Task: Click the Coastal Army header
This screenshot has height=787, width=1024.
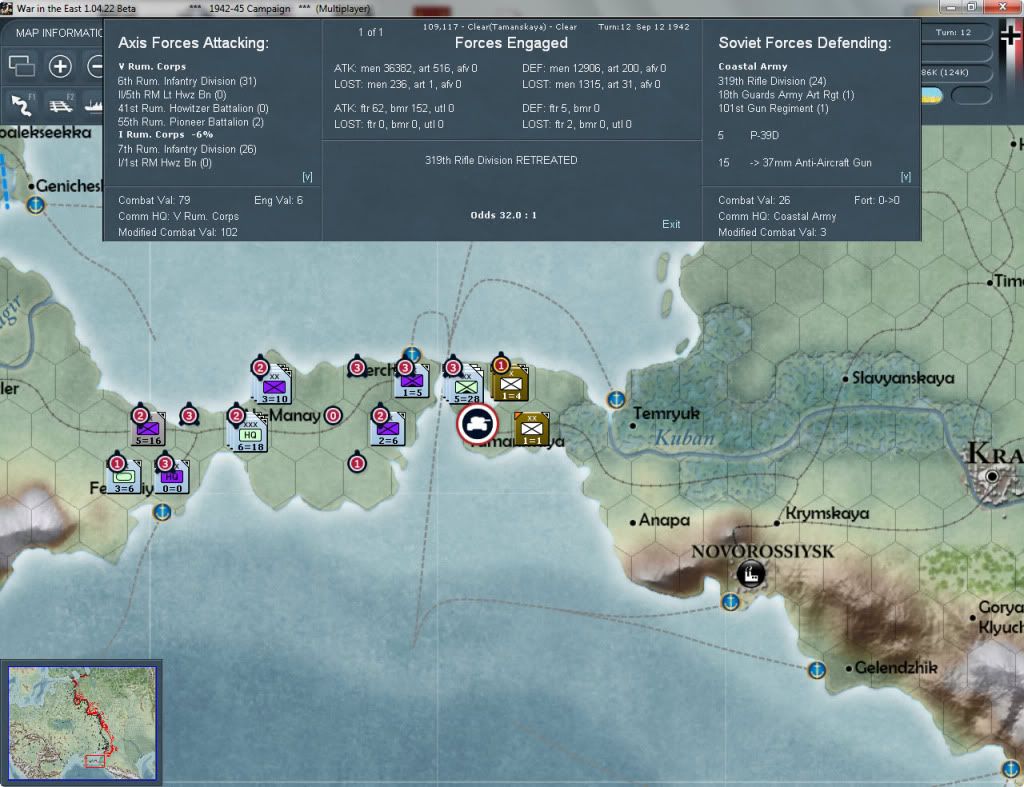Action: coord(752,67)
